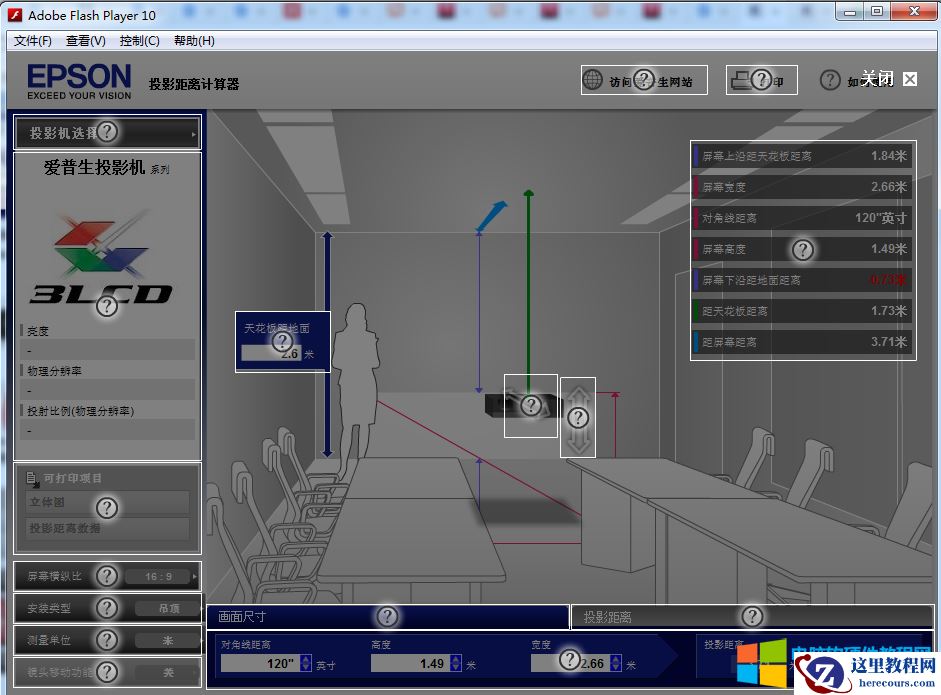Click the help mark near the 宽度 field
This screenshot has height=695, width=941.
pos(570,660)
